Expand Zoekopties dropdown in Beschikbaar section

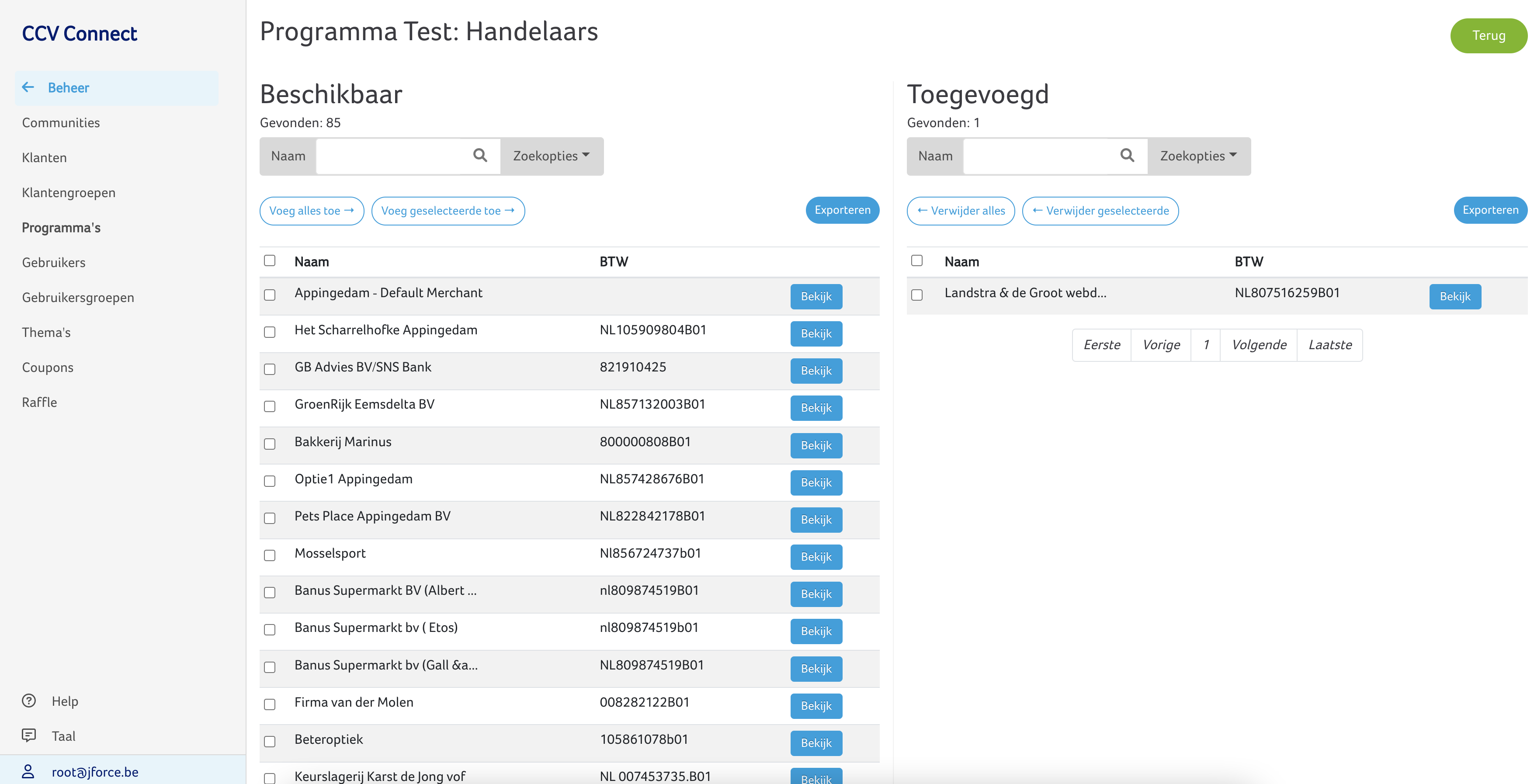tap(552, 156)
